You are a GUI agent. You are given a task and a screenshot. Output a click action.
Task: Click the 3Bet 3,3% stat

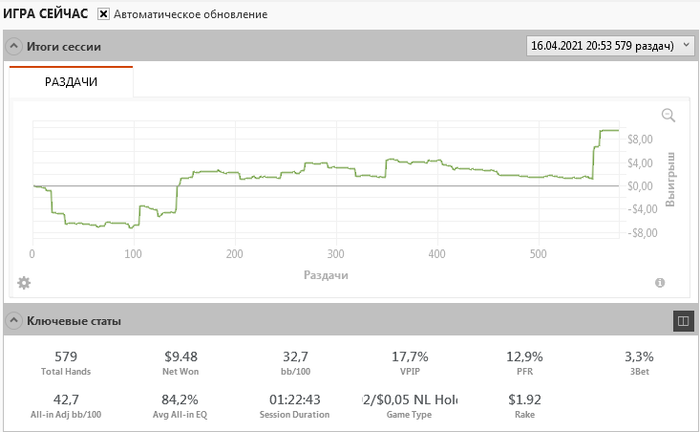(x=641, y=362)
